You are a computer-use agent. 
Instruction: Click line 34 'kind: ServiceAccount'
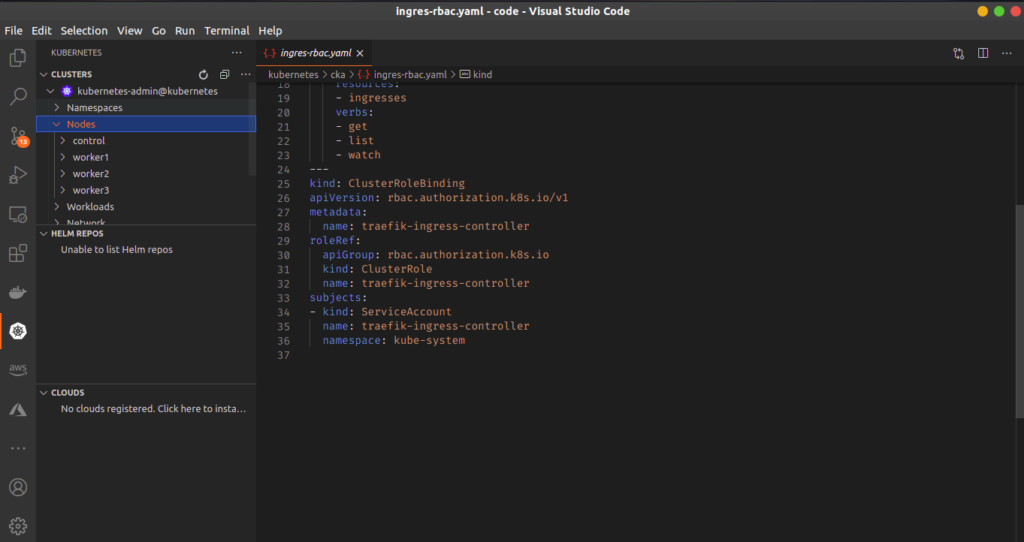[387, 311]
